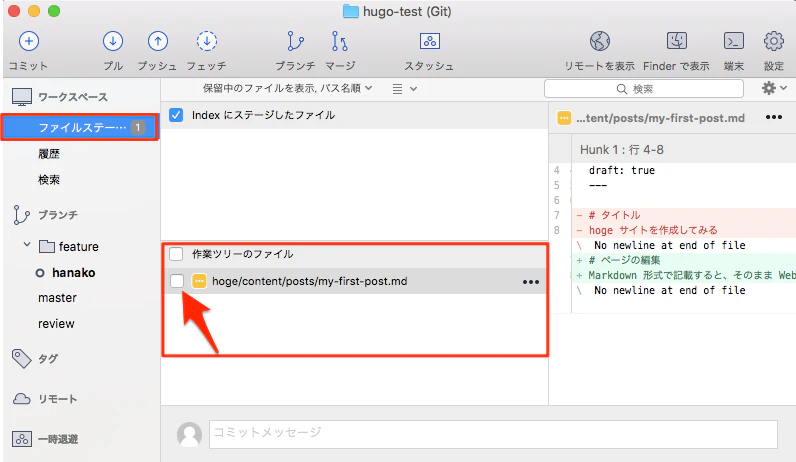
Task: Select the master branch
Action: click(x=57, y=298)
